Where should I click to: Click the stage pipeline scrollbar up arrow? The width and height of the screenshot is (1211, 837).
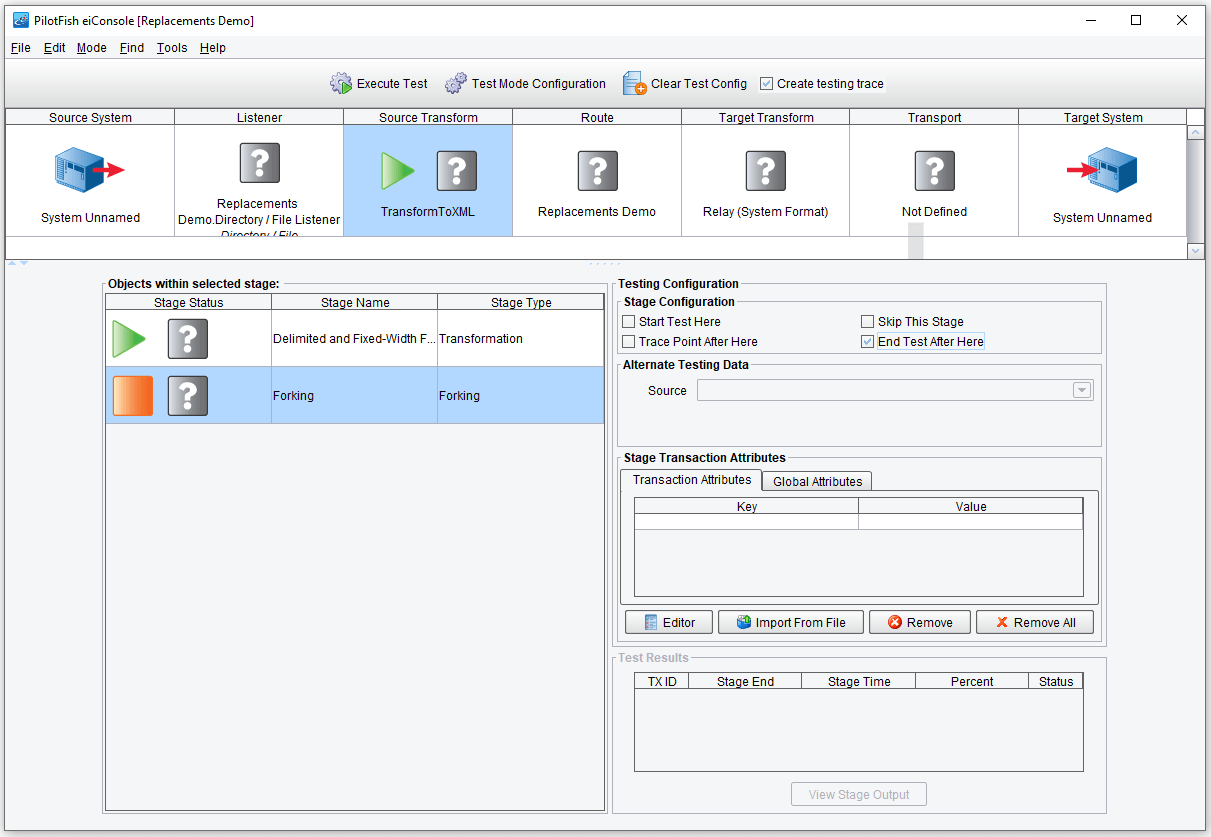pos(1196,133)
